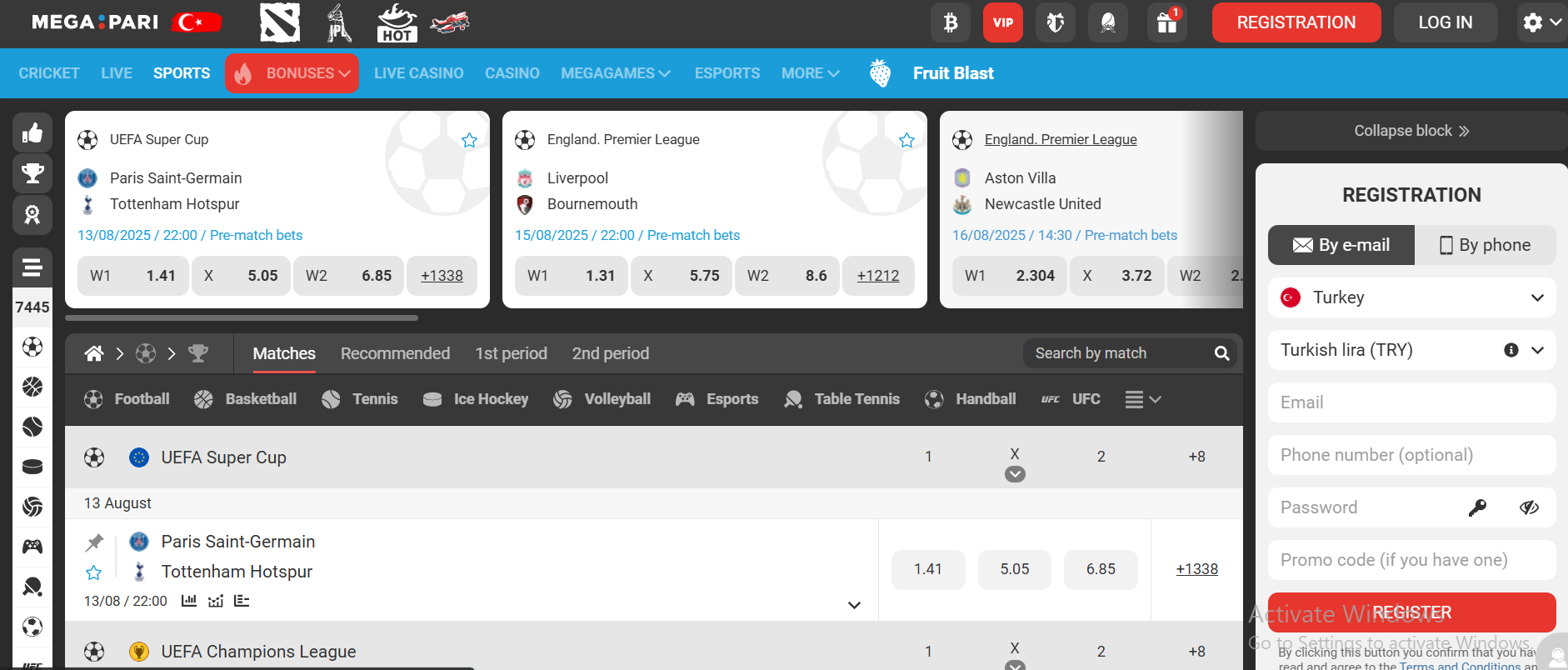1568x670 pixels.
Task: Click the sidebar hamburger menu icon
Action: [x=32, y=267]
